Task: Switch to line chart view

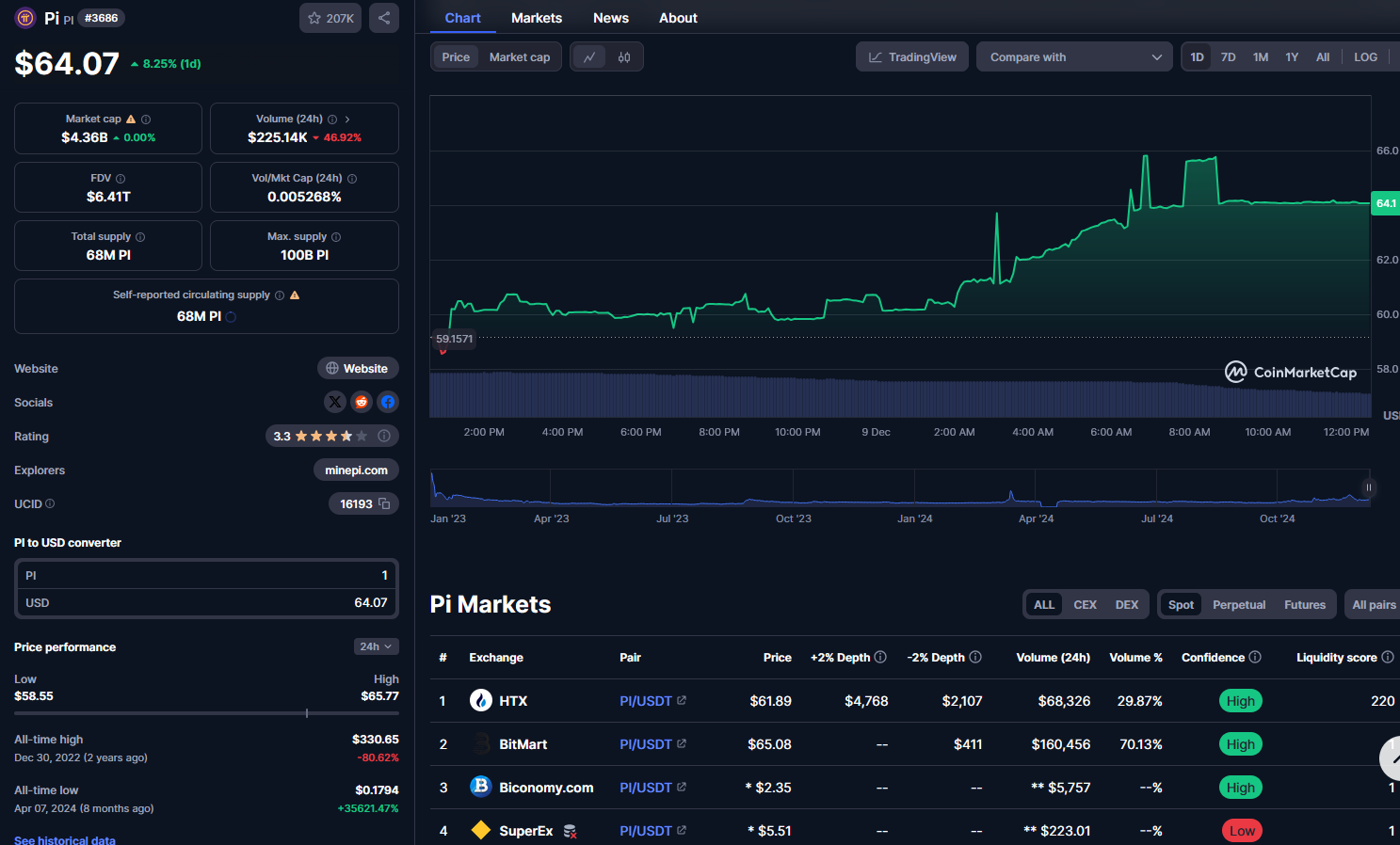Action: (x=589, y=57)
